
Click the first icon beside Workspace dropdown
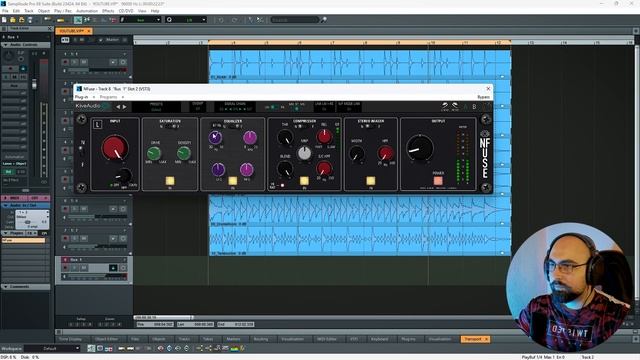pyautogui.click(x=91, y=348)
